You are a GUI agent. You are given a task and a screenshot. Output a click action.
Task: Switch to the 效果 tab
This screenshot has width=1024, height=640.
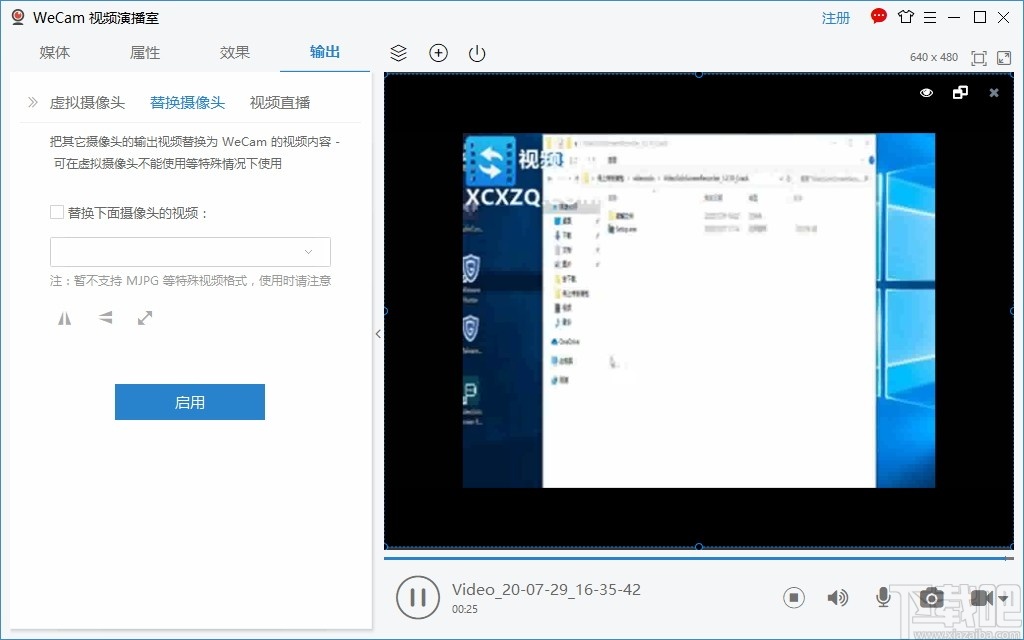(234, 52)
